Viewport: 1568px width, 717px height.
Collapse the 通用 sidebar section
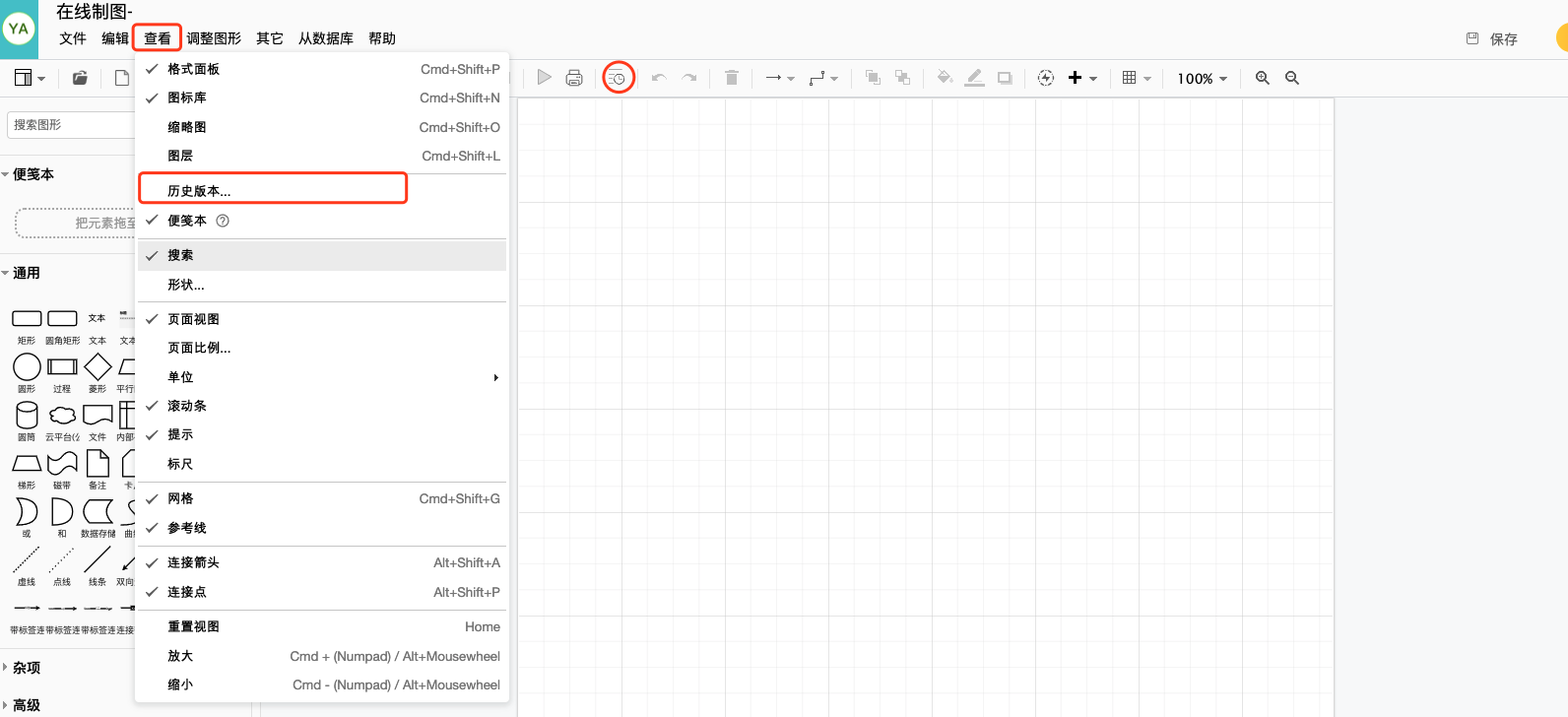point(21,273)
